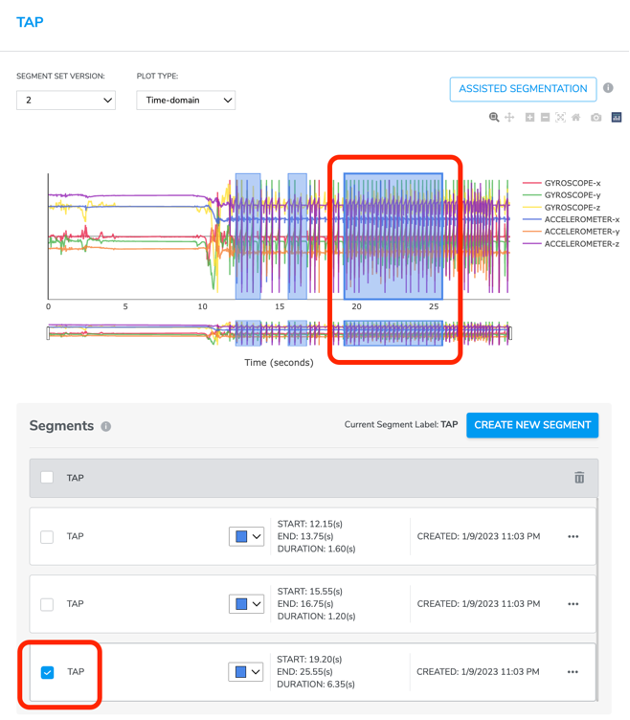Activate the pan tool in plot toolbar

(510, 118)
